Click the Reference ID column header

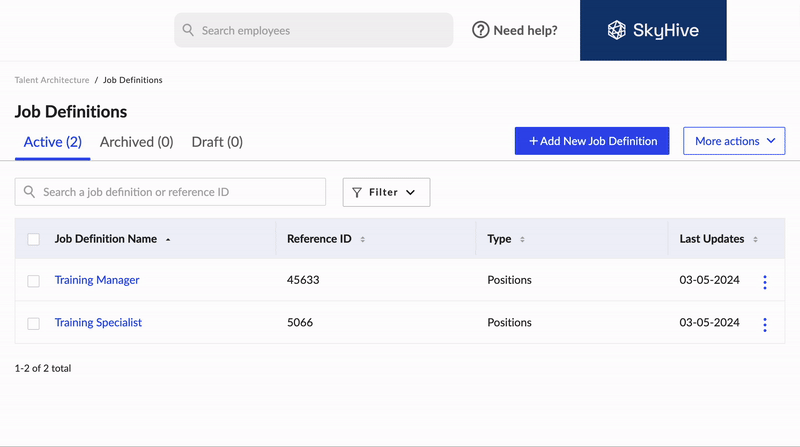(x=319, y=239)
